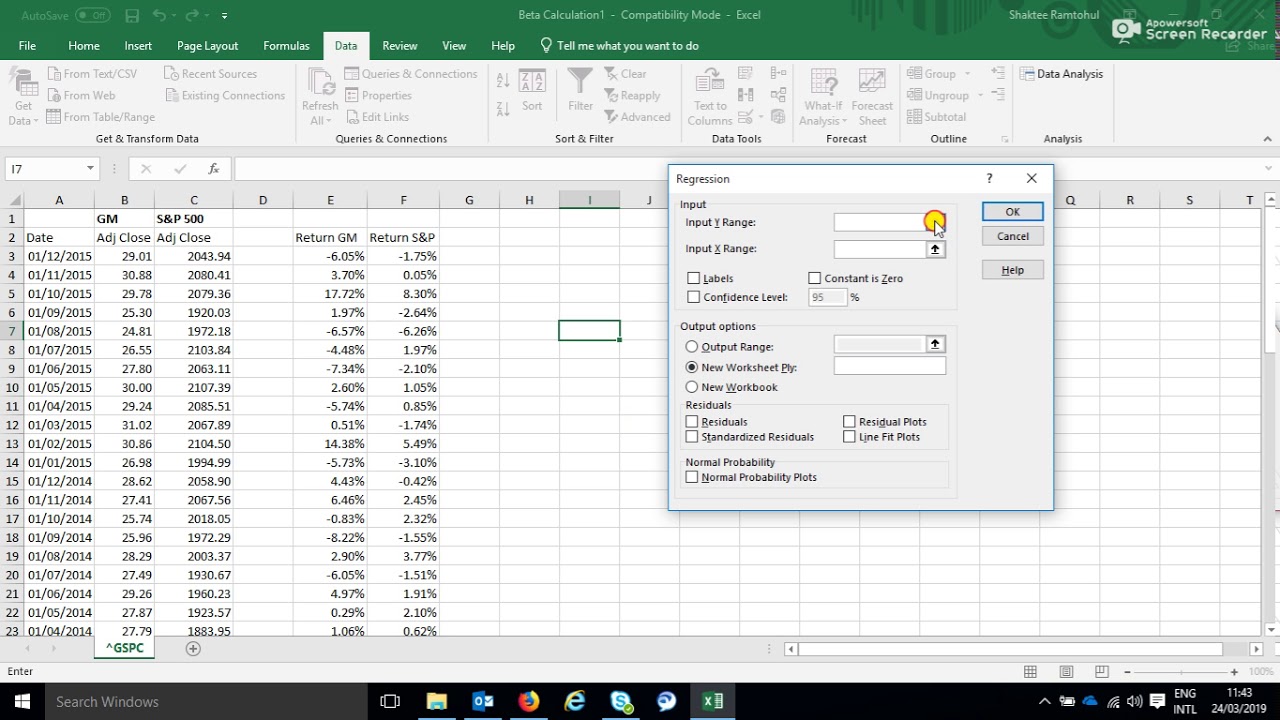Open Customize Quick Access Toolbar dropdown

pyautogui.click(x=224, y=16)
